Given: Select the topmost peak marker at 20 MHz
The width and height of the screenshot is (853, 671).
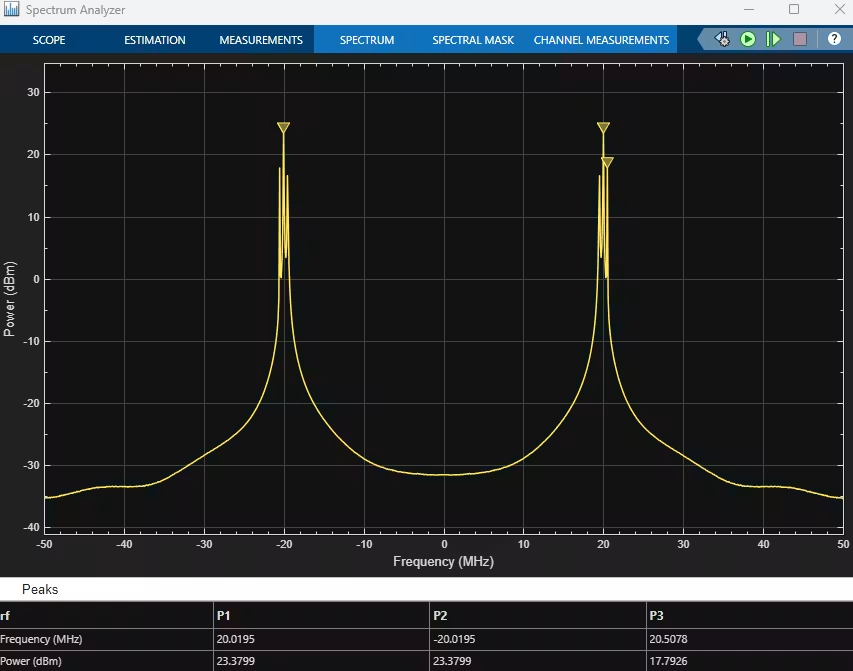Looking at the screenshot, I should 603,127.
